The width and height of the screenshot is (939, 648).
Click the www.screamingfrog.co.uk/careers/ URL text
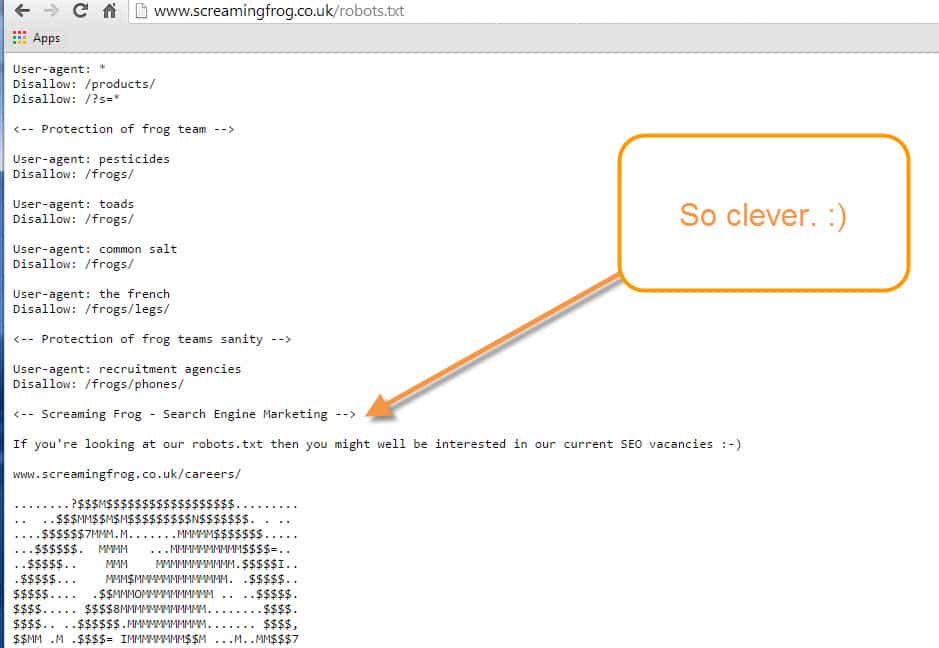point(127,474)
